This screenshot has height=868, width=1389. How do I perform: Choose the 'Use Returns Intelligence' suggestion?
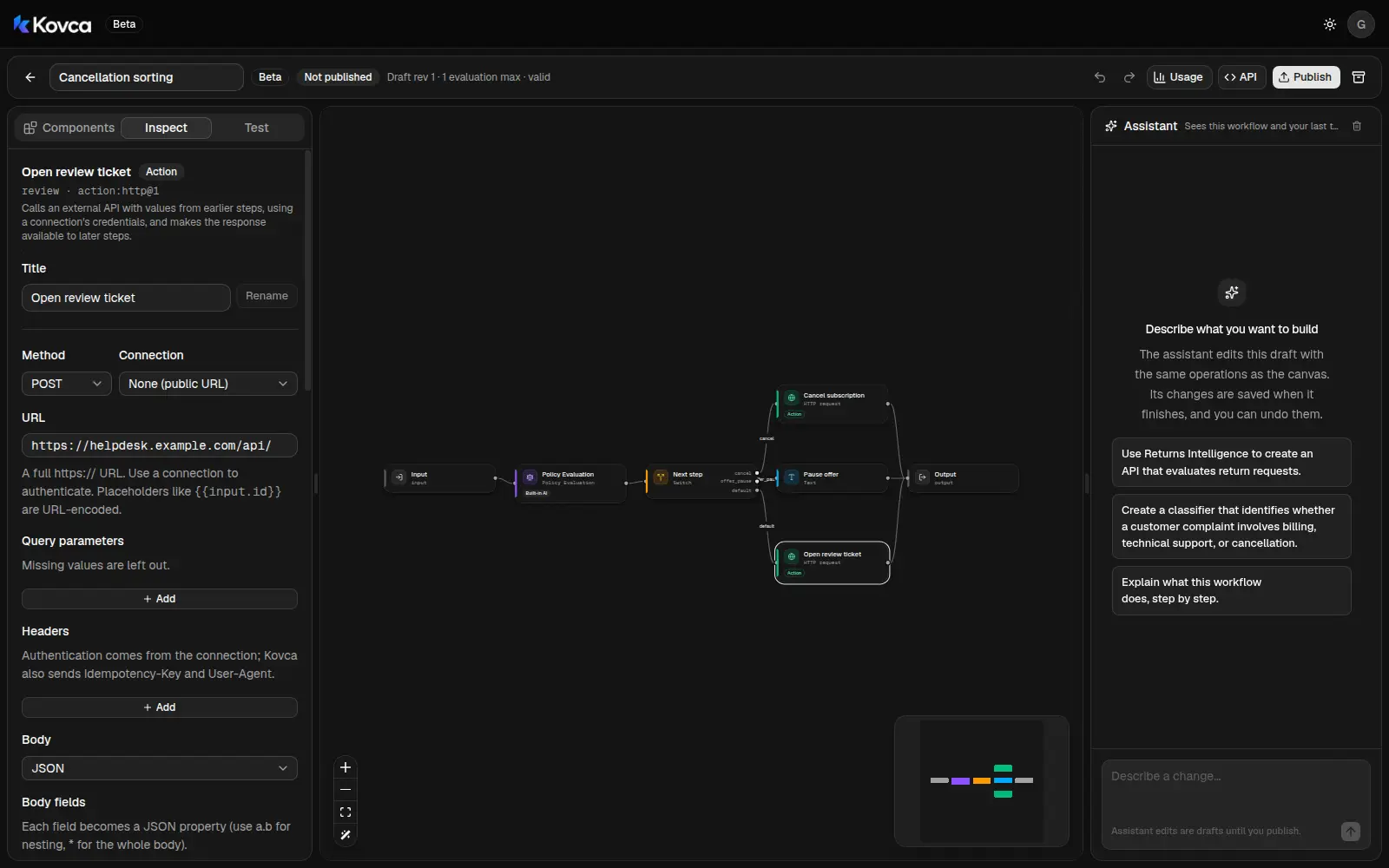coord(1231,463)
